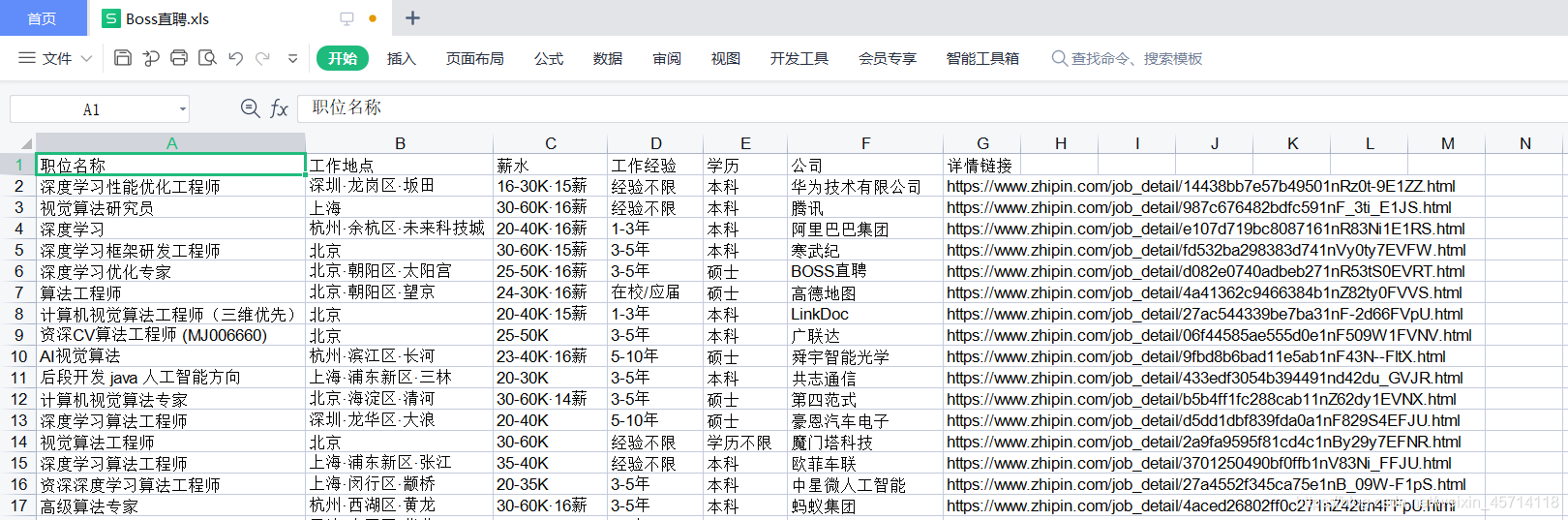
Task: Select row 2 header
Action: (17, 186)
